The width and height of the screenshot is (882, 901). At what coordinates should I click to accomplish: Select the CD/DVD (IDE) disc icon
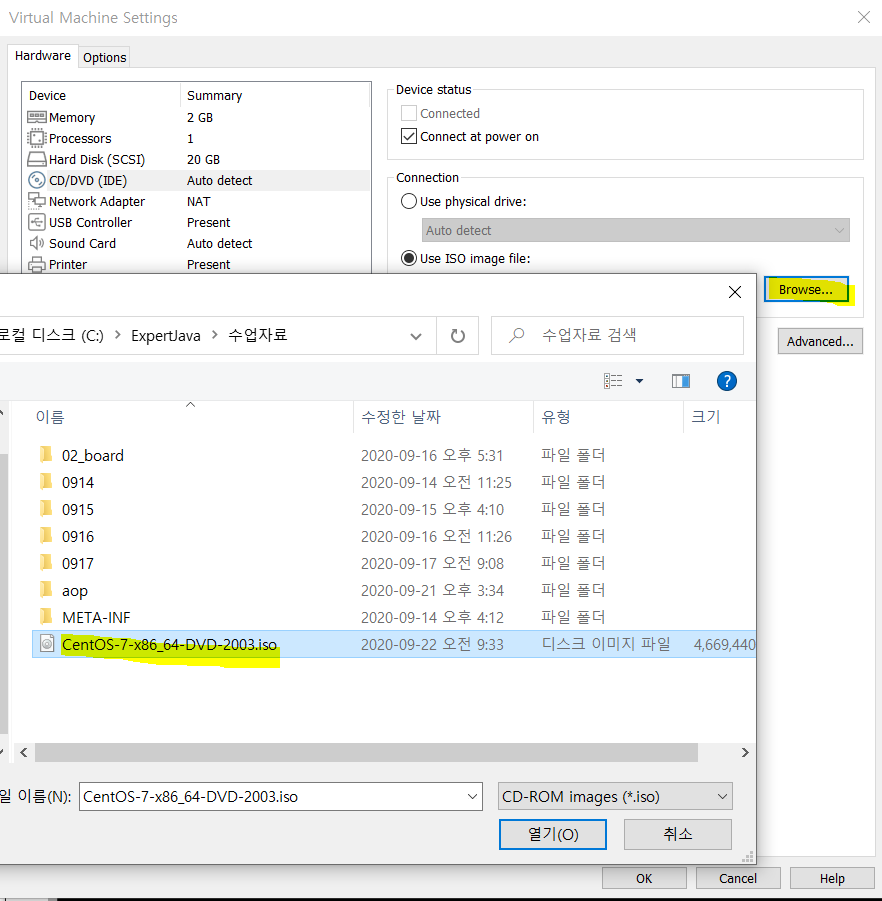[x=37, y=180]
